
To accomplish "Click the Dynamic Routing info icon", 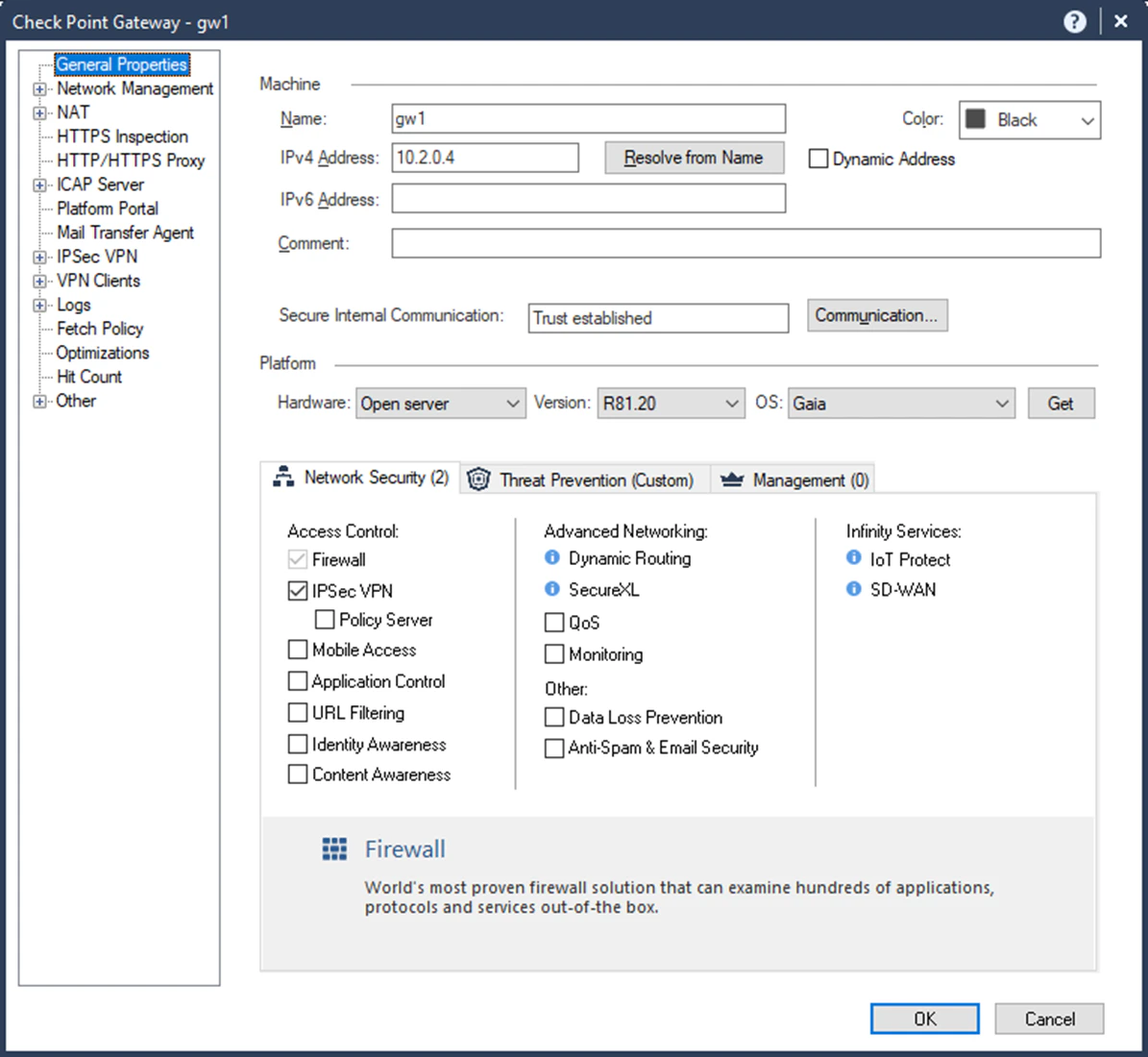I will coord(552,558).
